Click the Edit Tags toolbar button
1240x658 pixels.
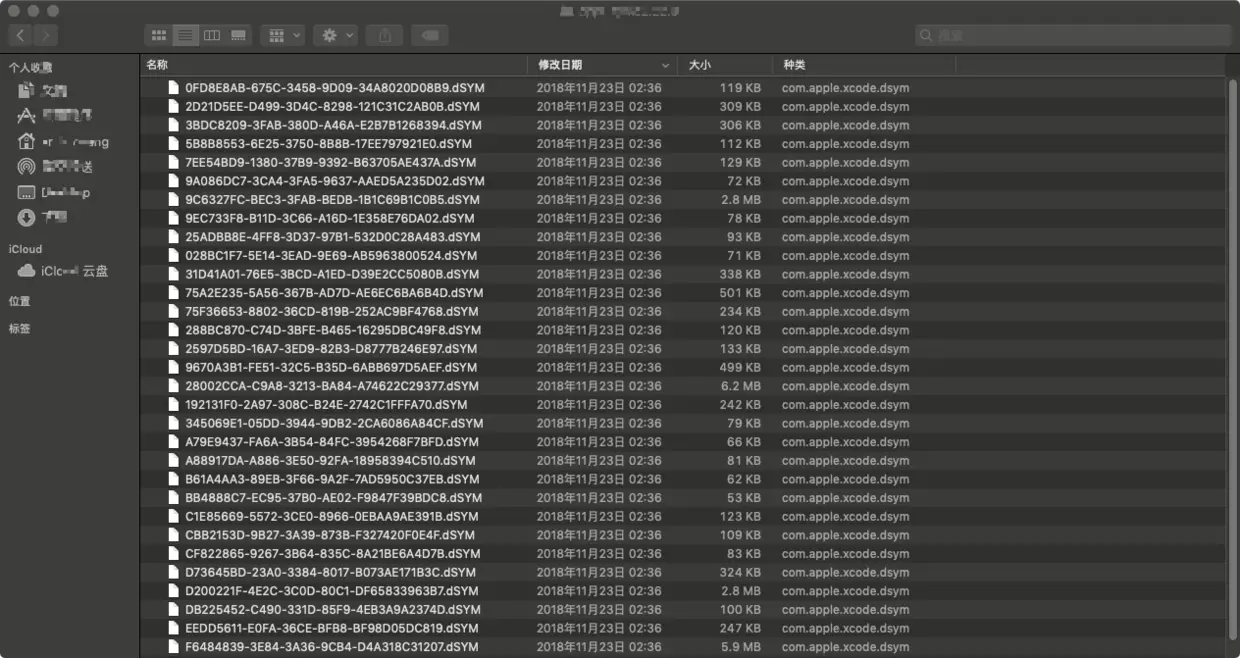point(428,35)
